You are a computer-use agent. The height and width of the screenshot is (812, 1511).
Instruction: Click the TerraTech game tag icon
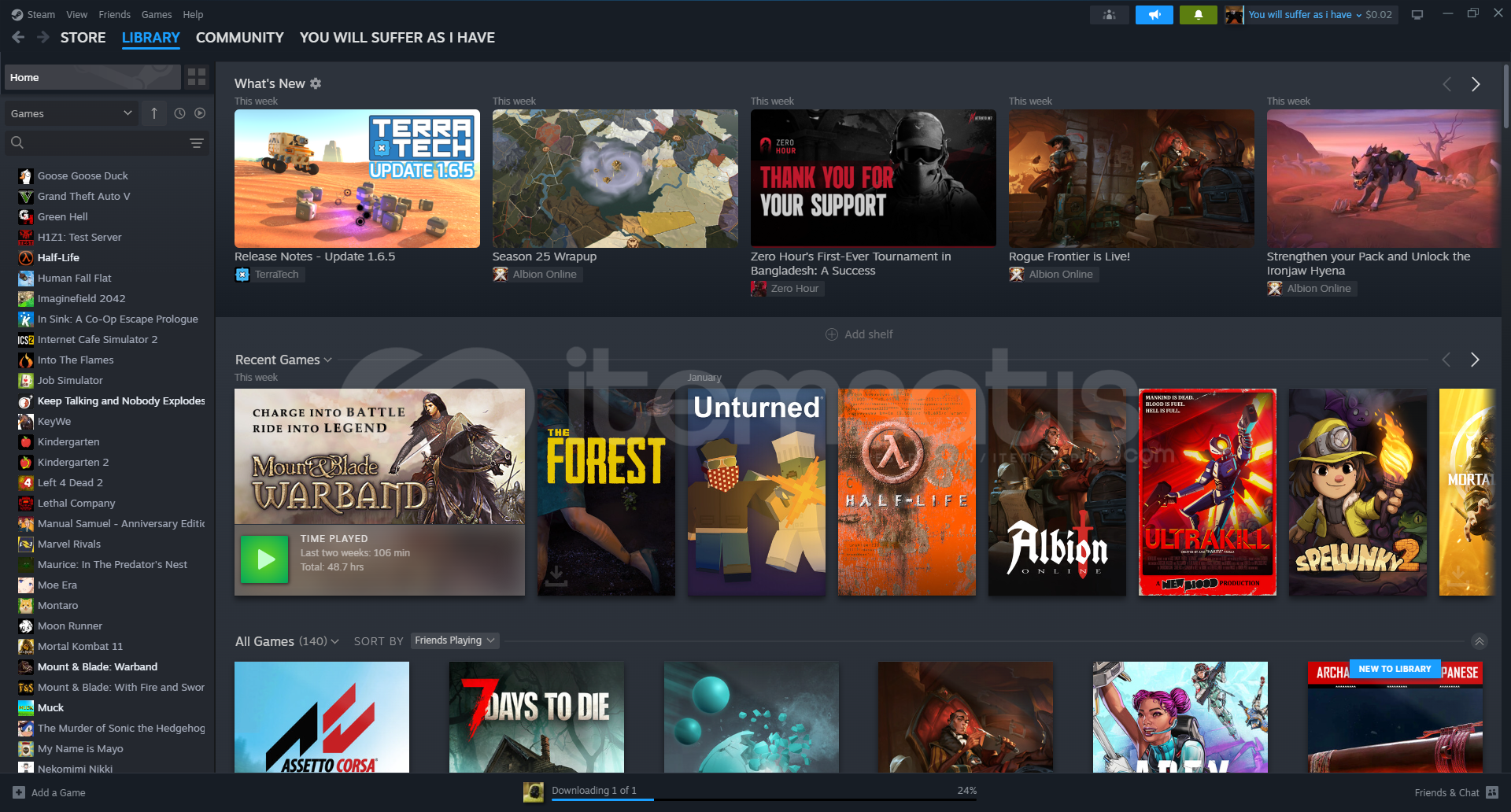click(x=242, y=275)
